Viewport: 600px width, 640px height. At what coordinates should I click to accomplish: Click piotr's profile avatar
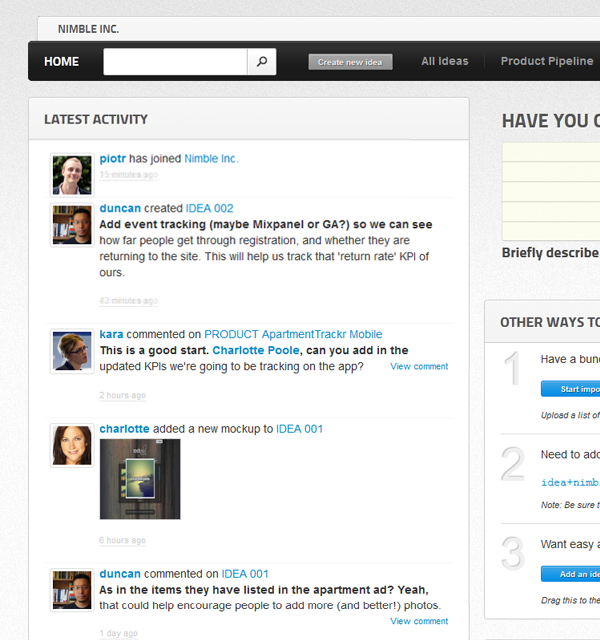(x=72, y=175)
